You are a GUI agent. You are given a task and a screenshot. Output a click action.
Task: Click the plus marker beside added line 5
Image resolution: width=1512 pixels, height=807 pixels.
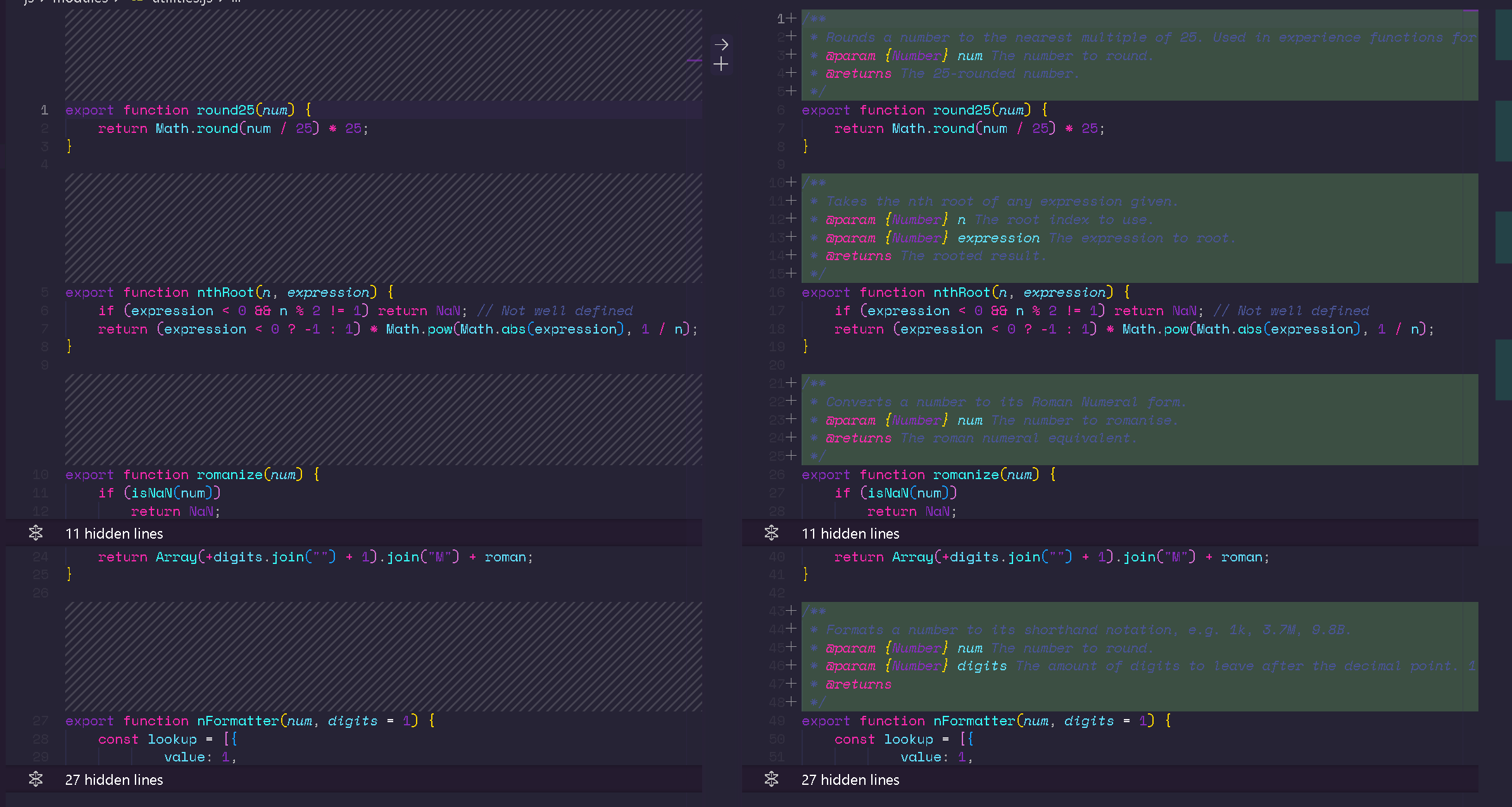pos(791,91)
